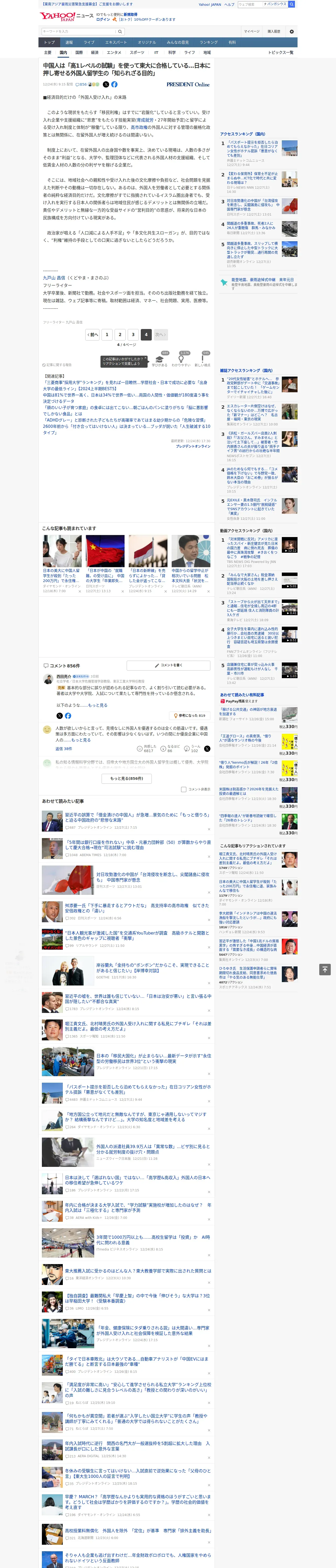This screenshot has width=336, height=1568.
Task: Open the みんなの意見 navigation tab
Action: click(x=177, y=43)
